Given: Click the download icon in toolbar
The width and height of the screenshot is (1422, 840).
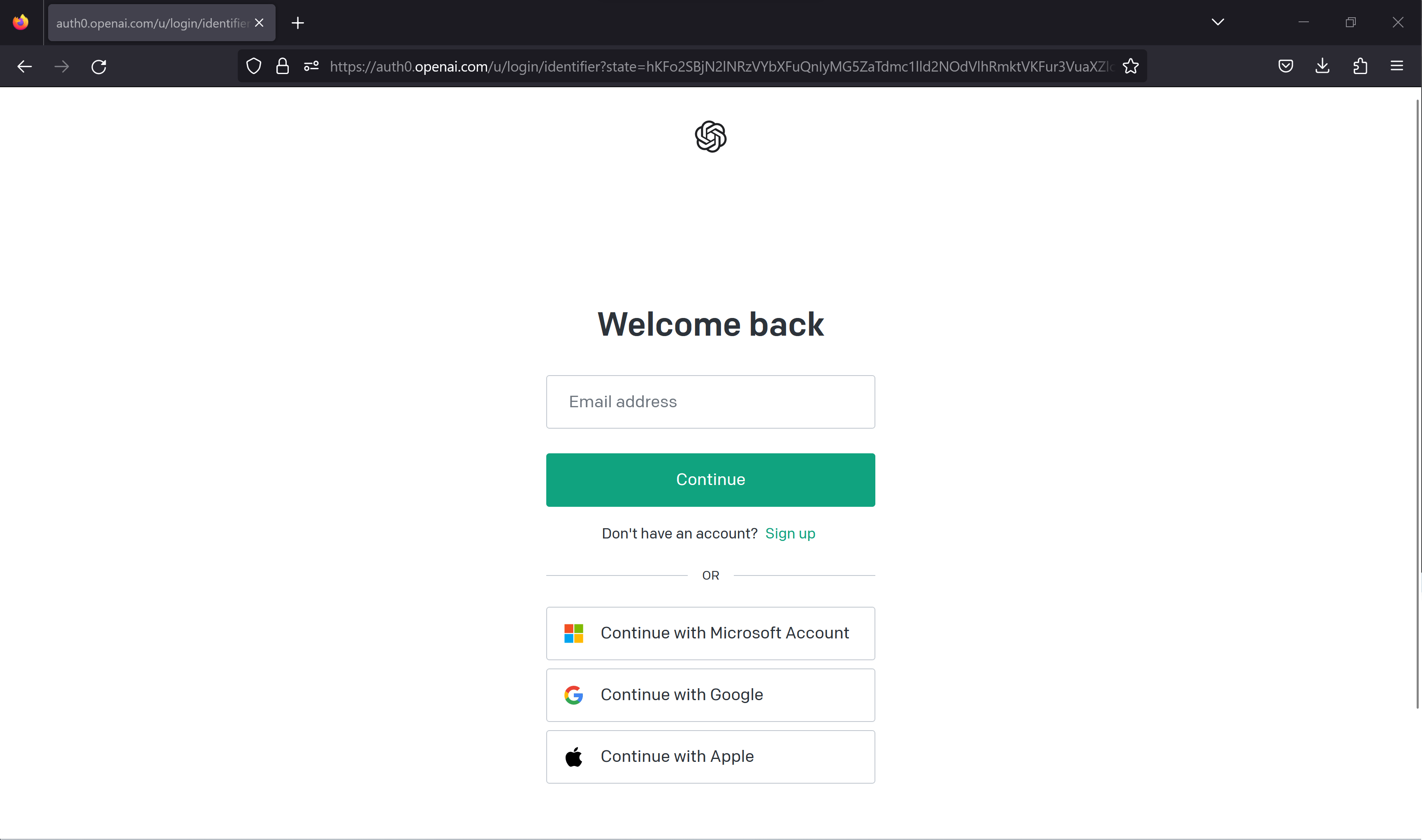Looking at the screenshot, I should tap(1322, 66).
